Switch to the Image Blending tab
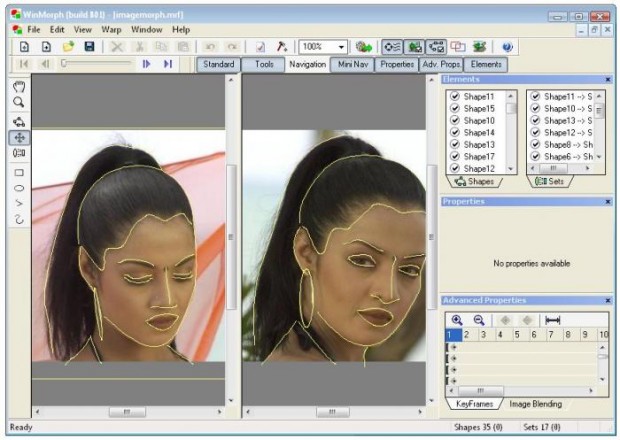620x440 pixels. pos(535,404)
